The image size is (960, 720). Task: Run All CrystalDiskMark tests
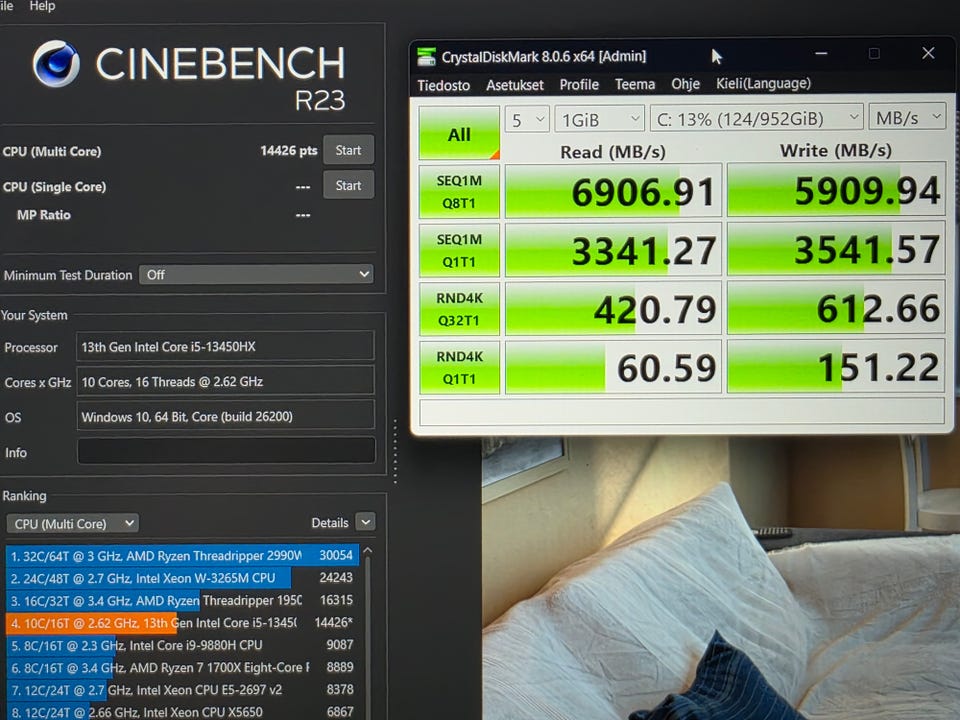click(x=459, y=133)
